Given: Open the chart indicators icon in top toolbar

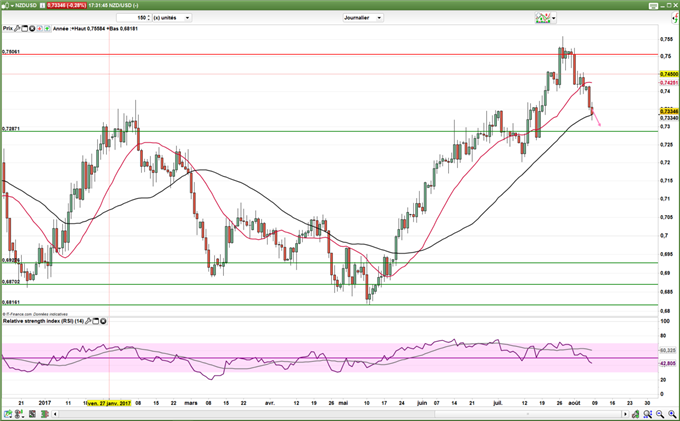Looking at the screenshot, I should click(543, 18).
